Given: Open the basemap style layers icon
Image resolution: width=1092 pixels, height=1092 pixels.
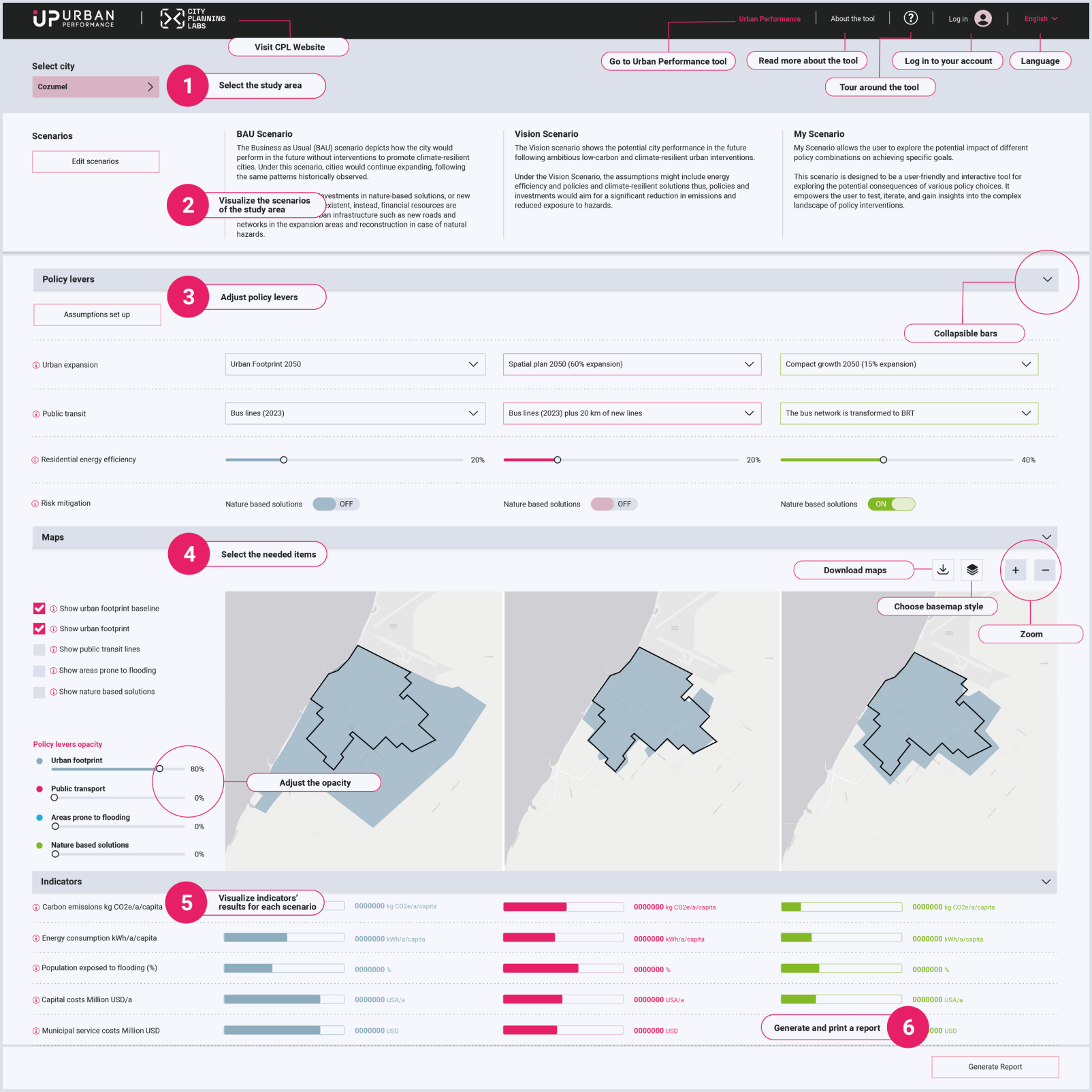Looking at the screenshot, I should 972,570.
